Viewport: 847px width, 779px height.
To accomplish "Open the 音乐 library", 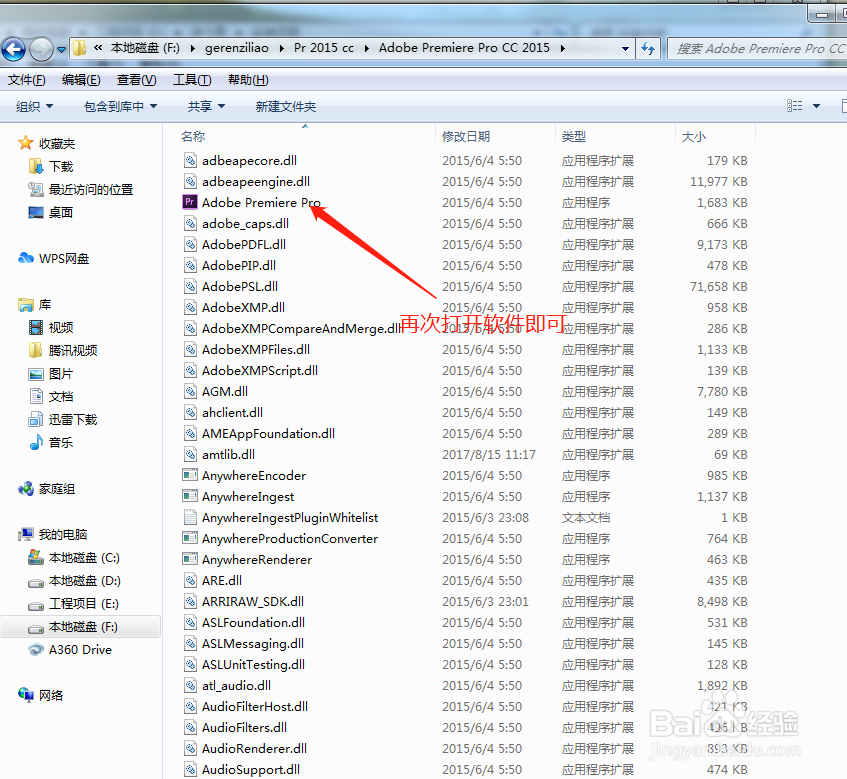I will click(x=60, y=442).
